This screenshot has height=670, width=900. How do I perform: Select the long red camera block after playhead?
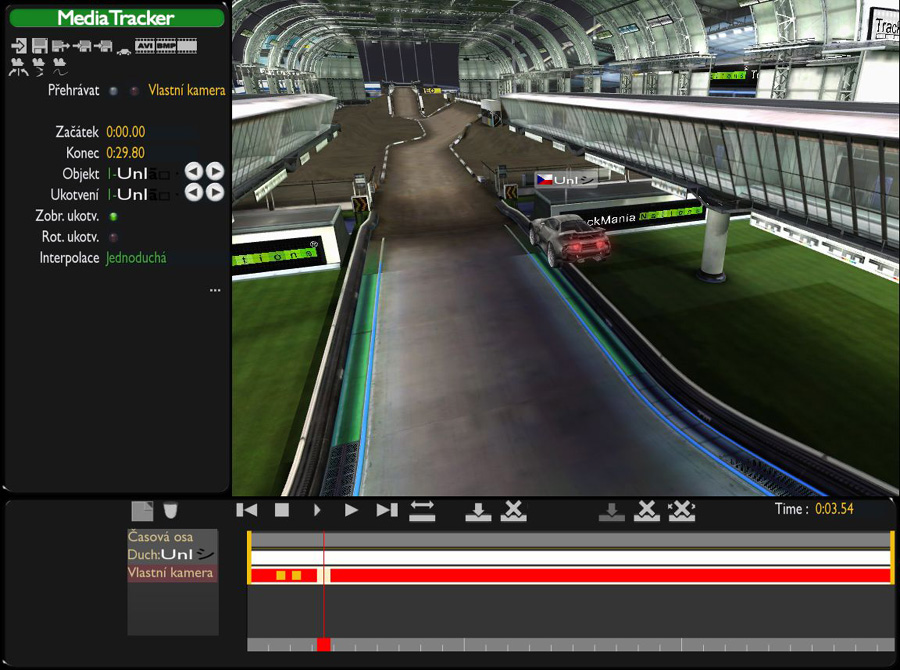[x=610, y=575]
